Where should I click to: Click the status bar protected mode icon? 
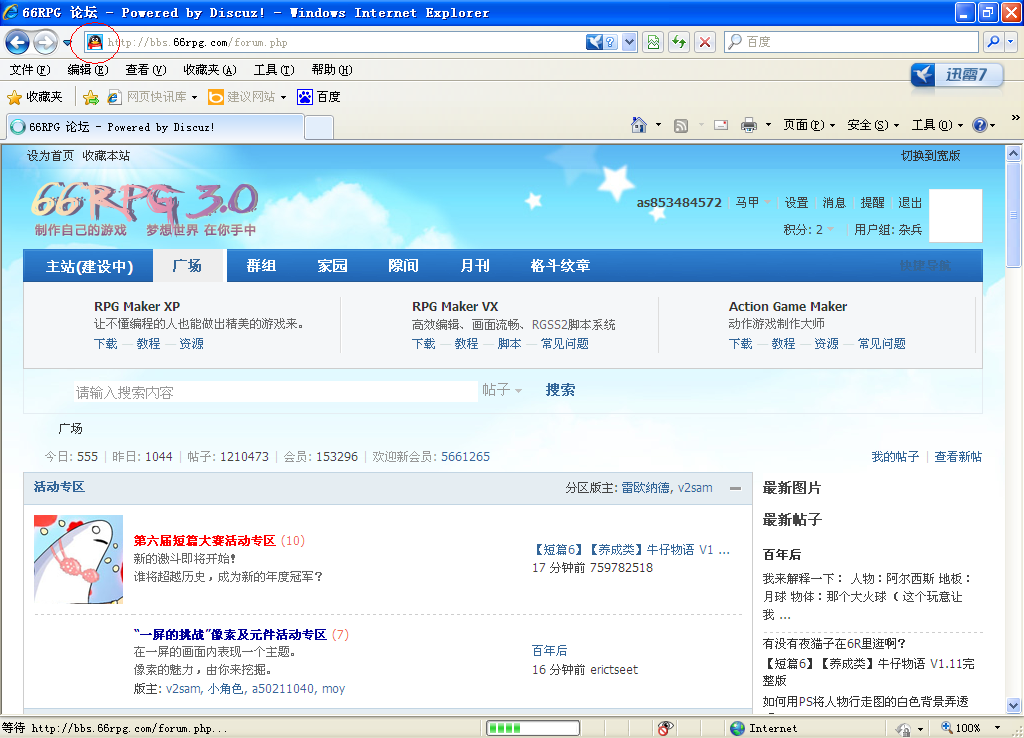pyautogui.click(x=903, y=728)
